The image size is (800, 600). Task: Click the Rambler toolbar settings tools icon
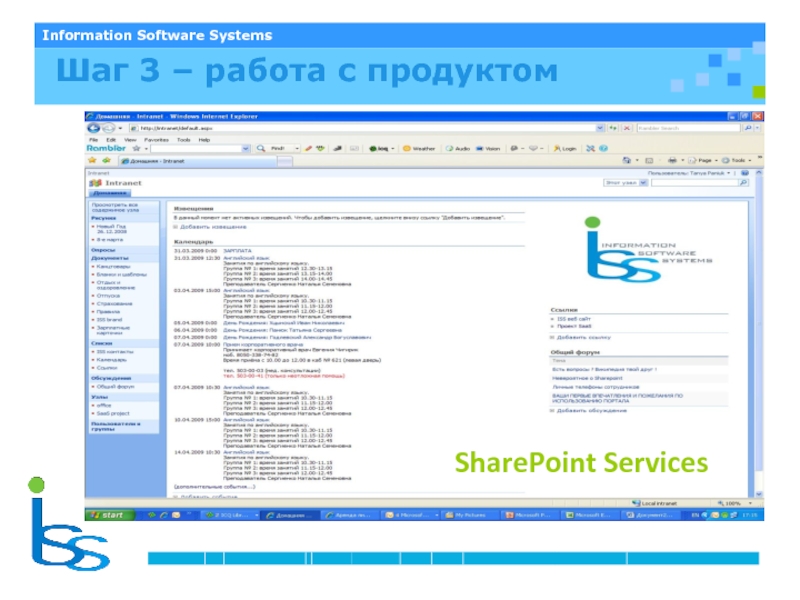coord(590,148)
